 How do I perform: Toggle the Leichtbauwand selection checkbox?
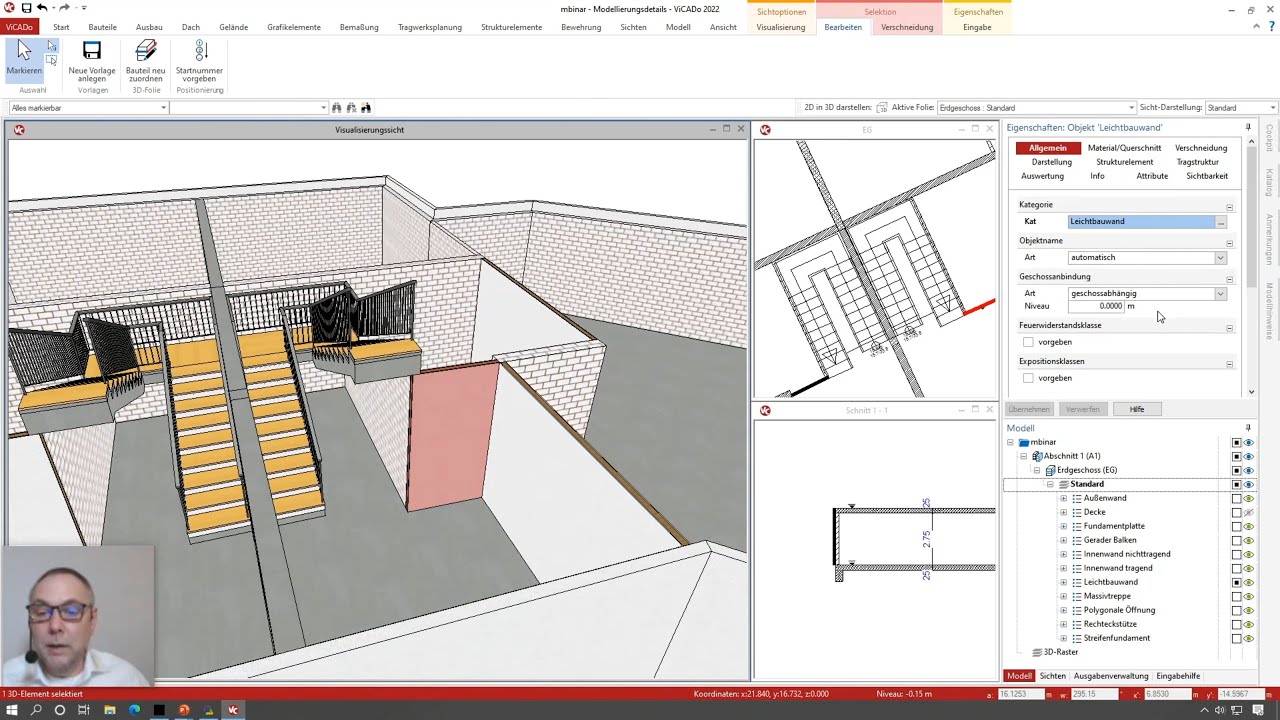point(1236,582)
